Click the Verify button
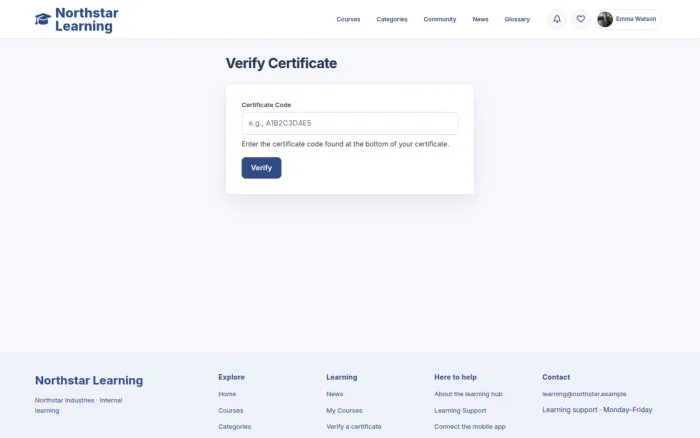 [261, 168]
